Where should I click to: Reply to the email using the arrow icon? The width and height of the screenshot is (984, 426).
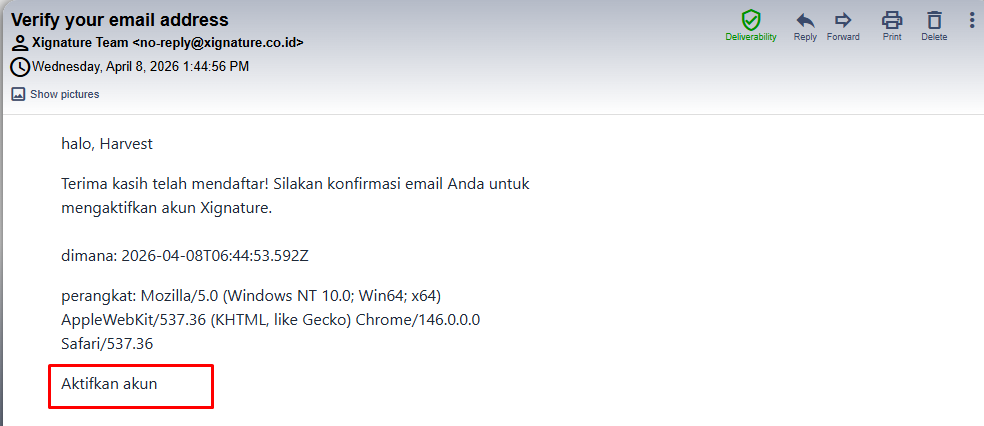point(805,20)
